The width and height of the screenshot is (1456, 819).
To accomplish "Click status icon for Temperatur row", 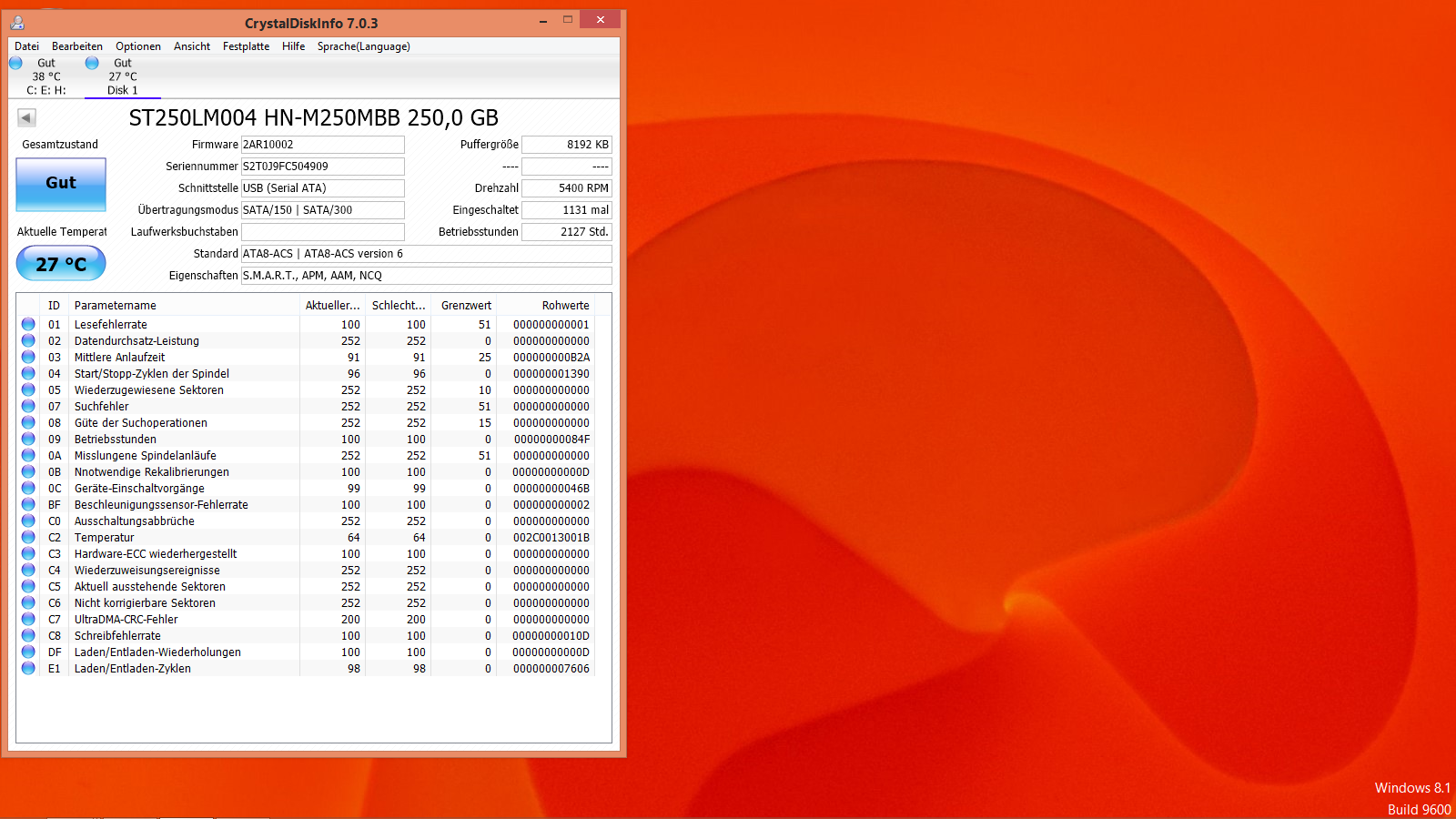I will pos(28,537).
